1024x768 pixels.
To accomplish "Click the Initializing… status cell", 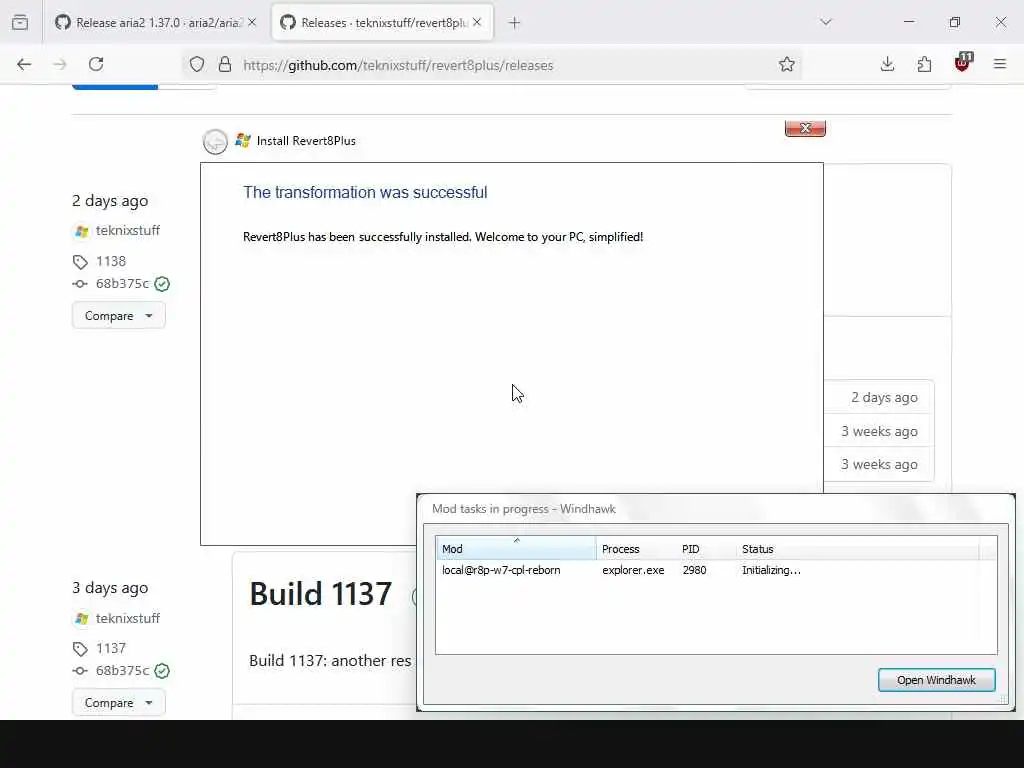I will tap(771, 570).
